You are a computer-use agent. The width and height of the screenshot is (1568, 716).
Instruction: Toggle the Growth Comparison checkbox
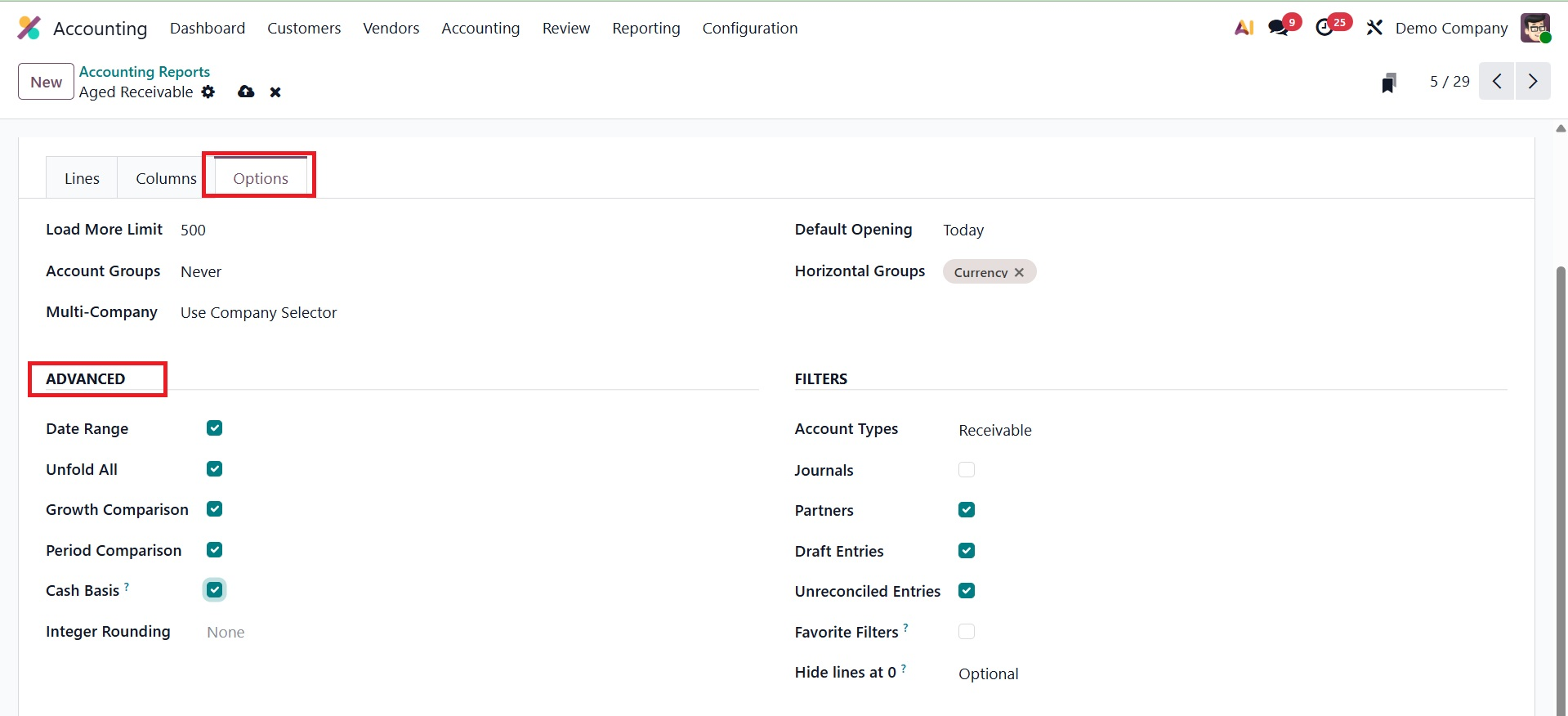tap(215, 509)
